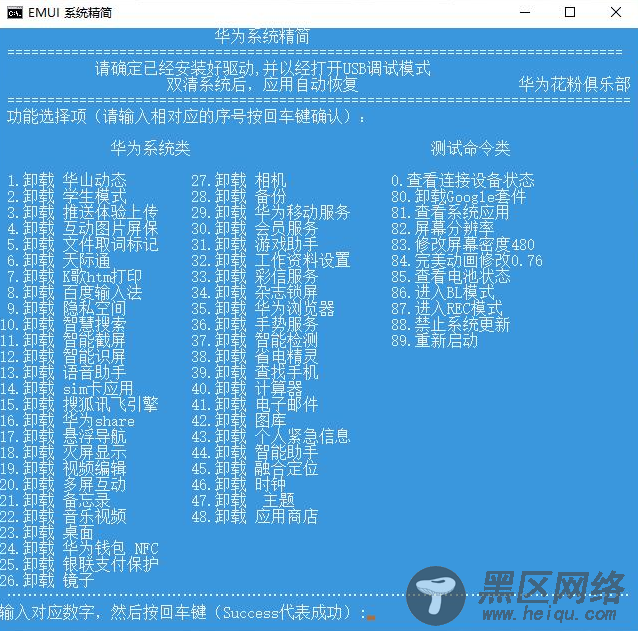This screenshot has height=631, width=638.
Task: Click line '25.卸载 银联支付保护'
Action: click(79, 565)
